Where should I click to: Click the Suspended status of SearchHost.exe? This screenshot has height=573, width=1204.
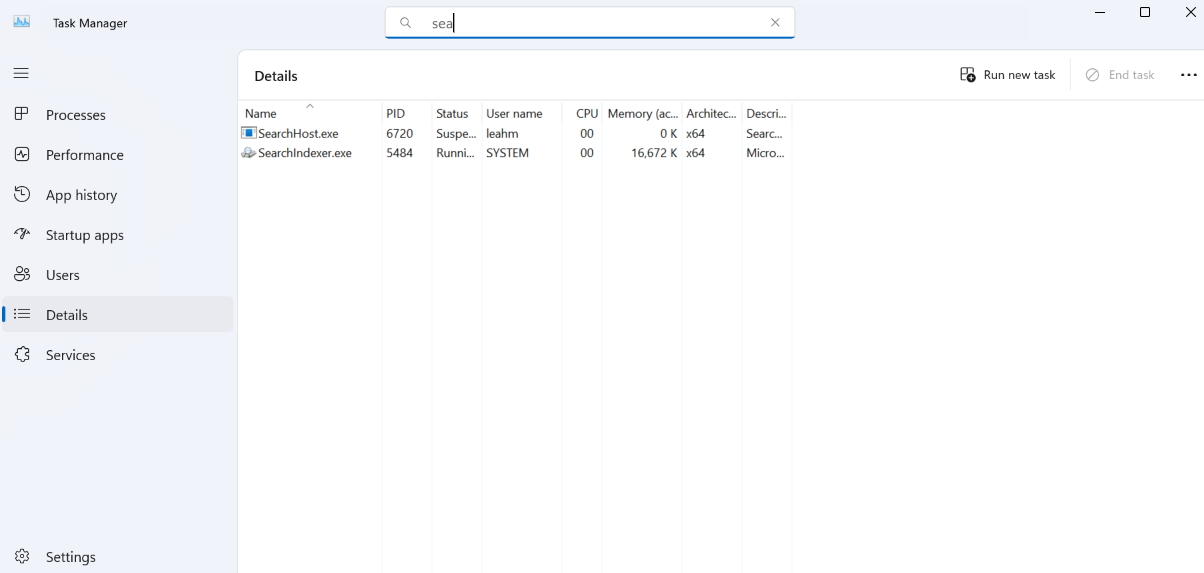[456, 133]
